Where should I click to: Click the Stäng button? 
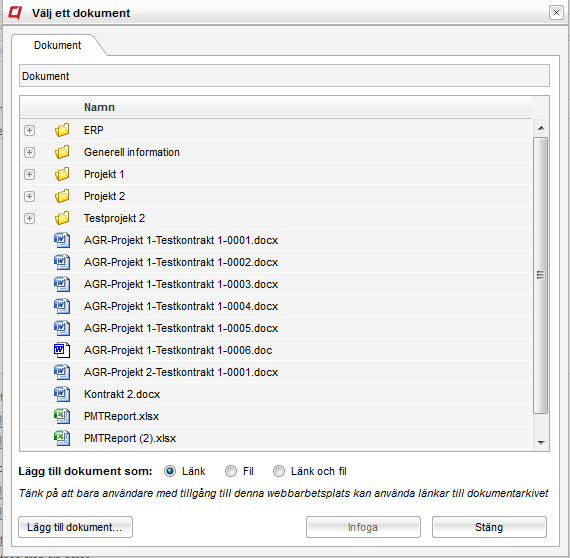489,527
